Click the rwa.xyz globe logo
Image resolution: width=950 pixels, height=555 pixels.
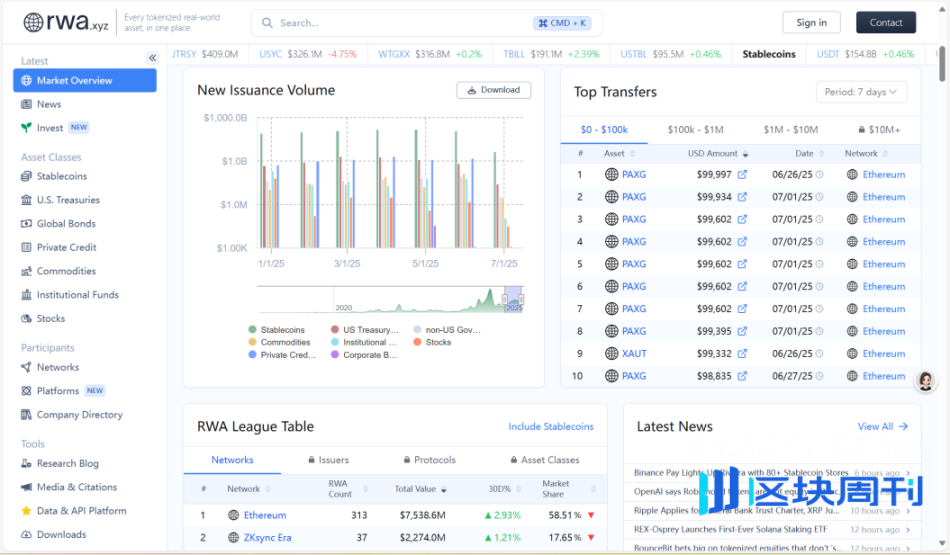[x=33, y=22]
